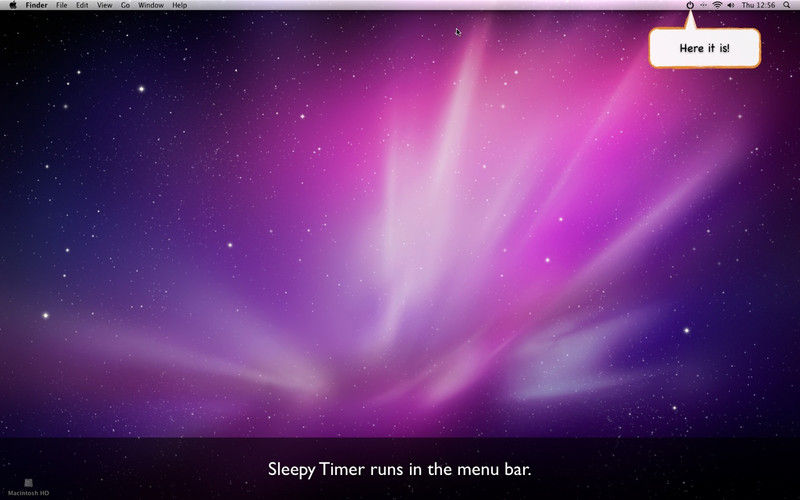Open the Go menu

pos(126,5)
